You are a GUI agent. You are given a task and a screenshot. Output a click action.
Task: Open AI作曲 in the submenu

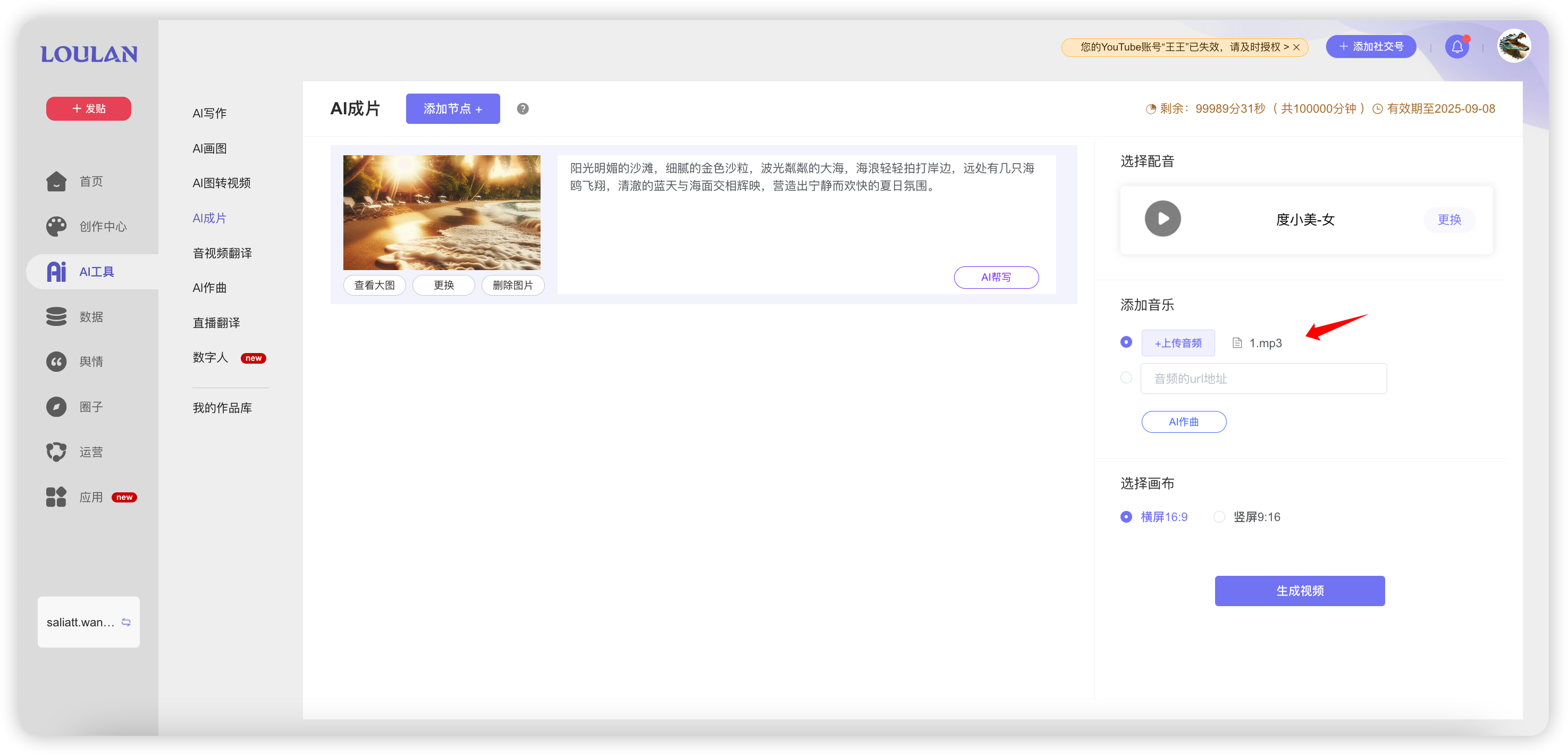click(x=209, y=288)
